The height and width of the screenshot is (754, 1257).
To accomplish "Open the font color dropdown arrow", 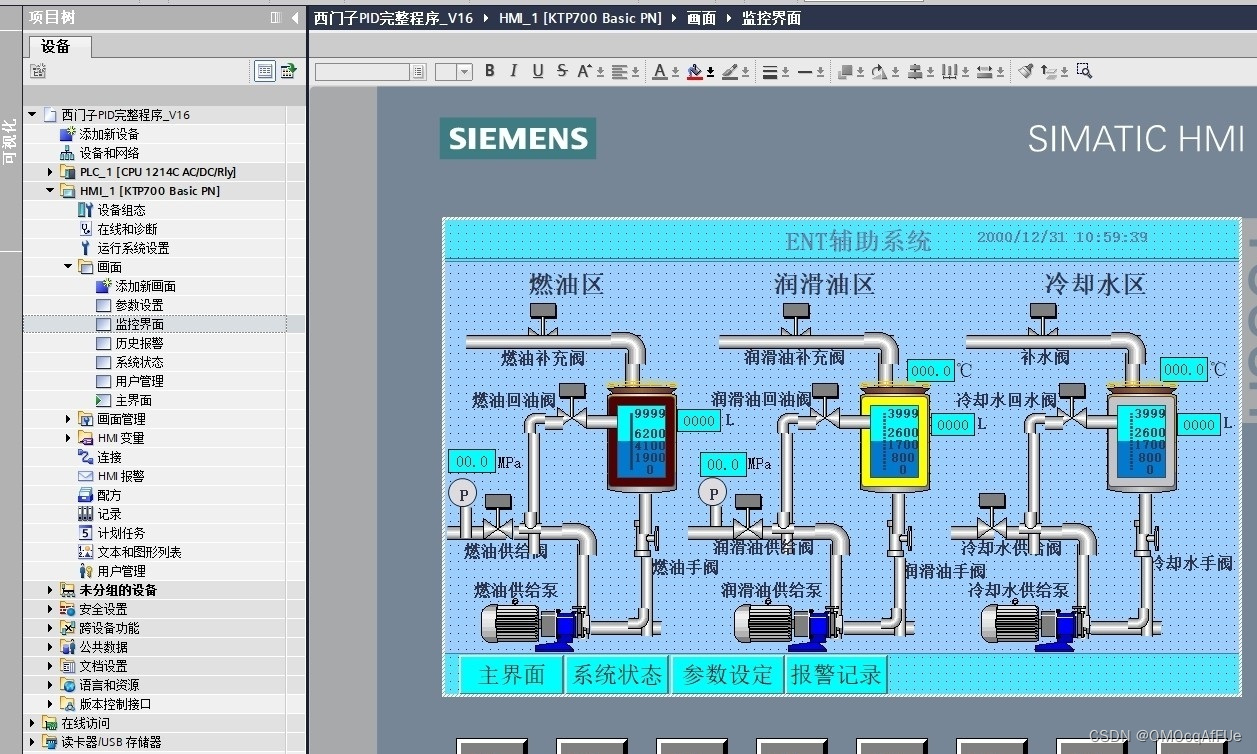I will click(675, 72).
